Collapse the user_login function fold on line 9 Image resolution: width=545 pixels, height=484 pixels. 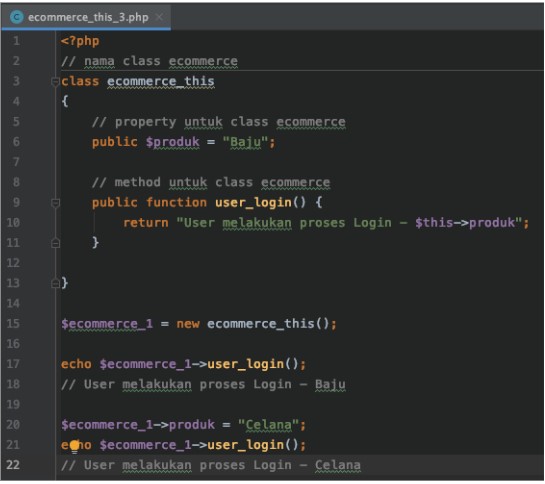[x=55, y=203]
